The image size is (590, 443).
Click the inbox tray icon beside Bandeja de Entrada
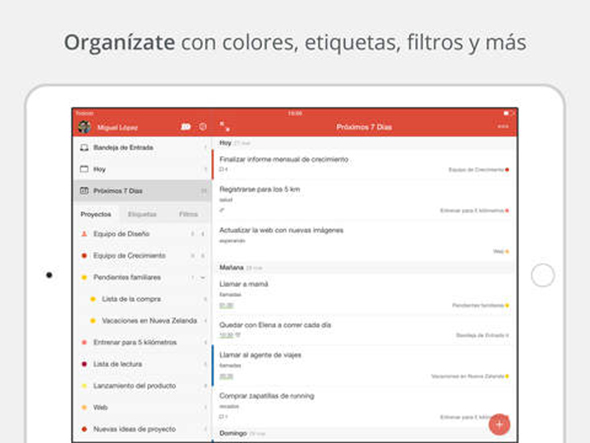(84, 148)
